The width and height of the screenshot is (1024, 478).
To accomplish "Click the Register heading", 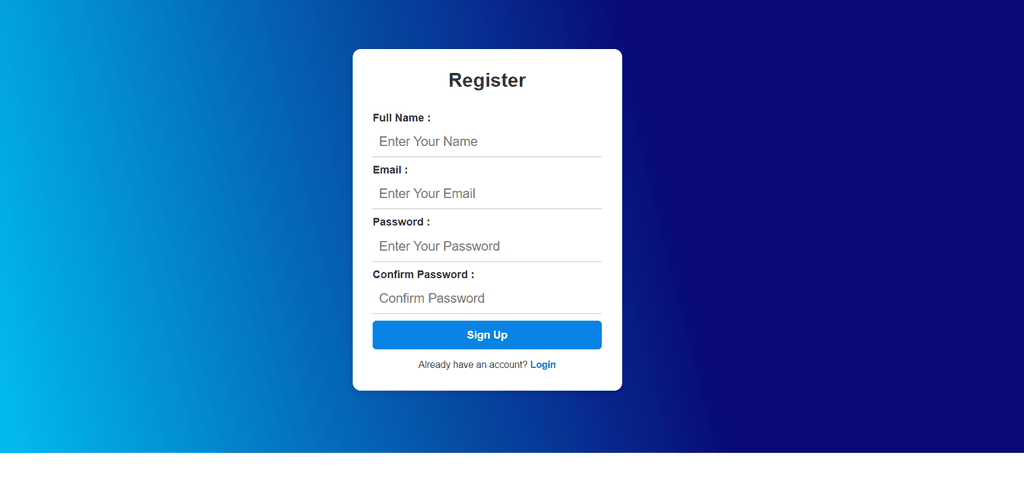I will [487, 81].
